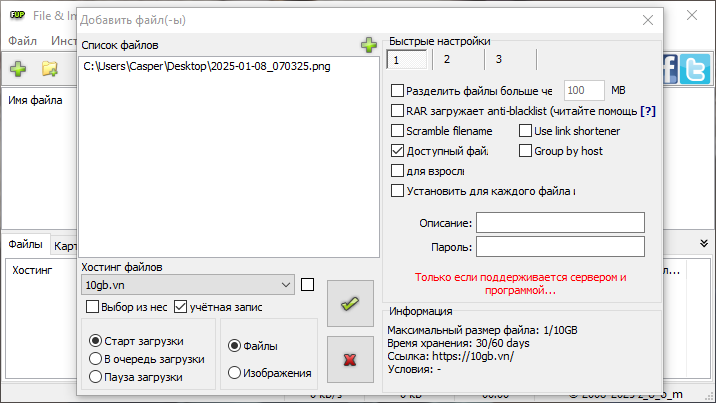Enable RAR загружает anti-blacklist checkbox

[x=397, y=110]
